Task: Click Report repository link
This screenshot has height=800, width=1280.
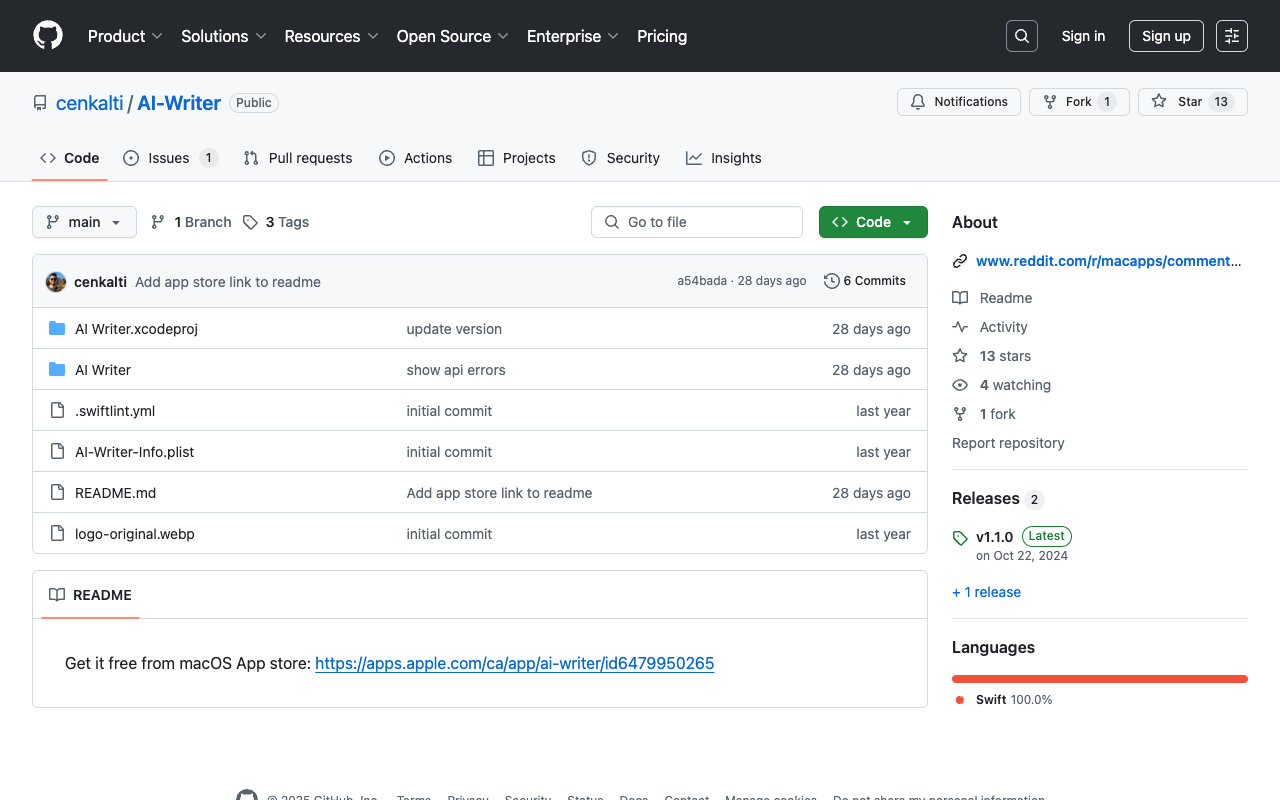Action: tap(1008, 443)
